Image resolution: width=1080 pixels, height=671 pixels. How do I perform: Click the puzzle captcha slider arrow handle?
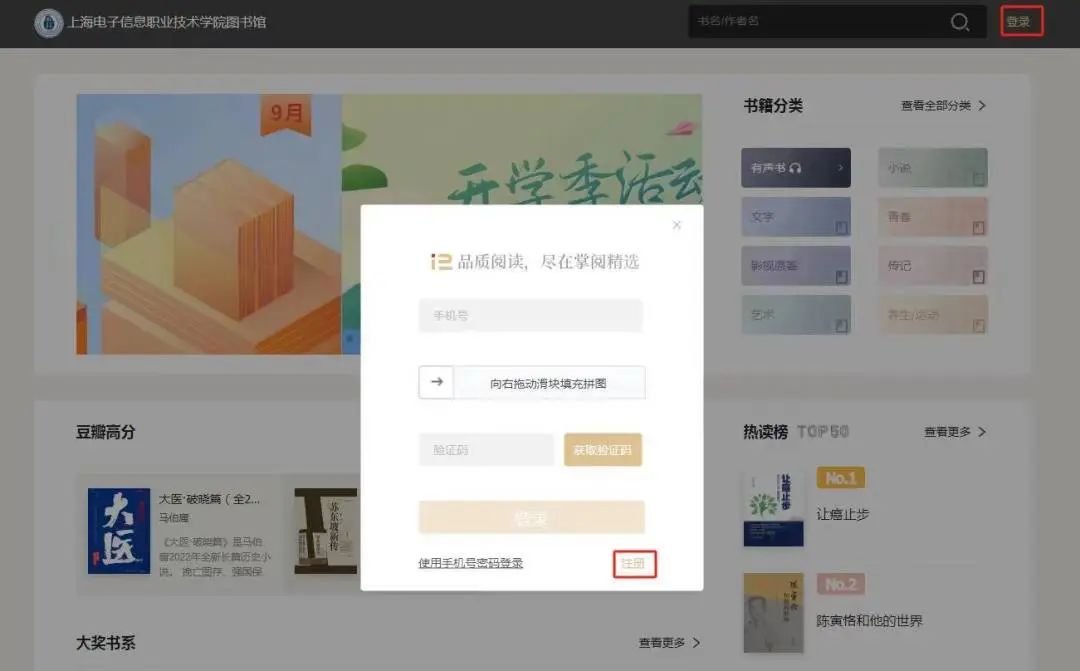coord(436,382)
